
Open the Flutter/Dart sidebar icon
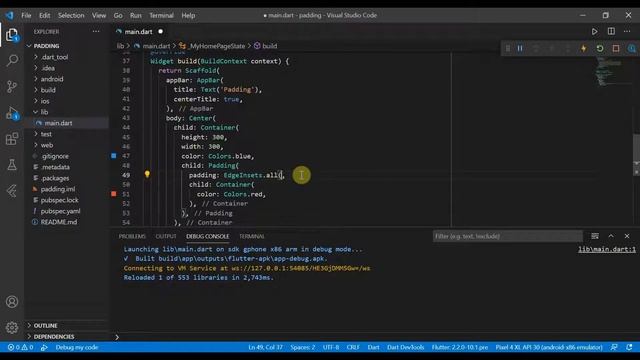12,191
